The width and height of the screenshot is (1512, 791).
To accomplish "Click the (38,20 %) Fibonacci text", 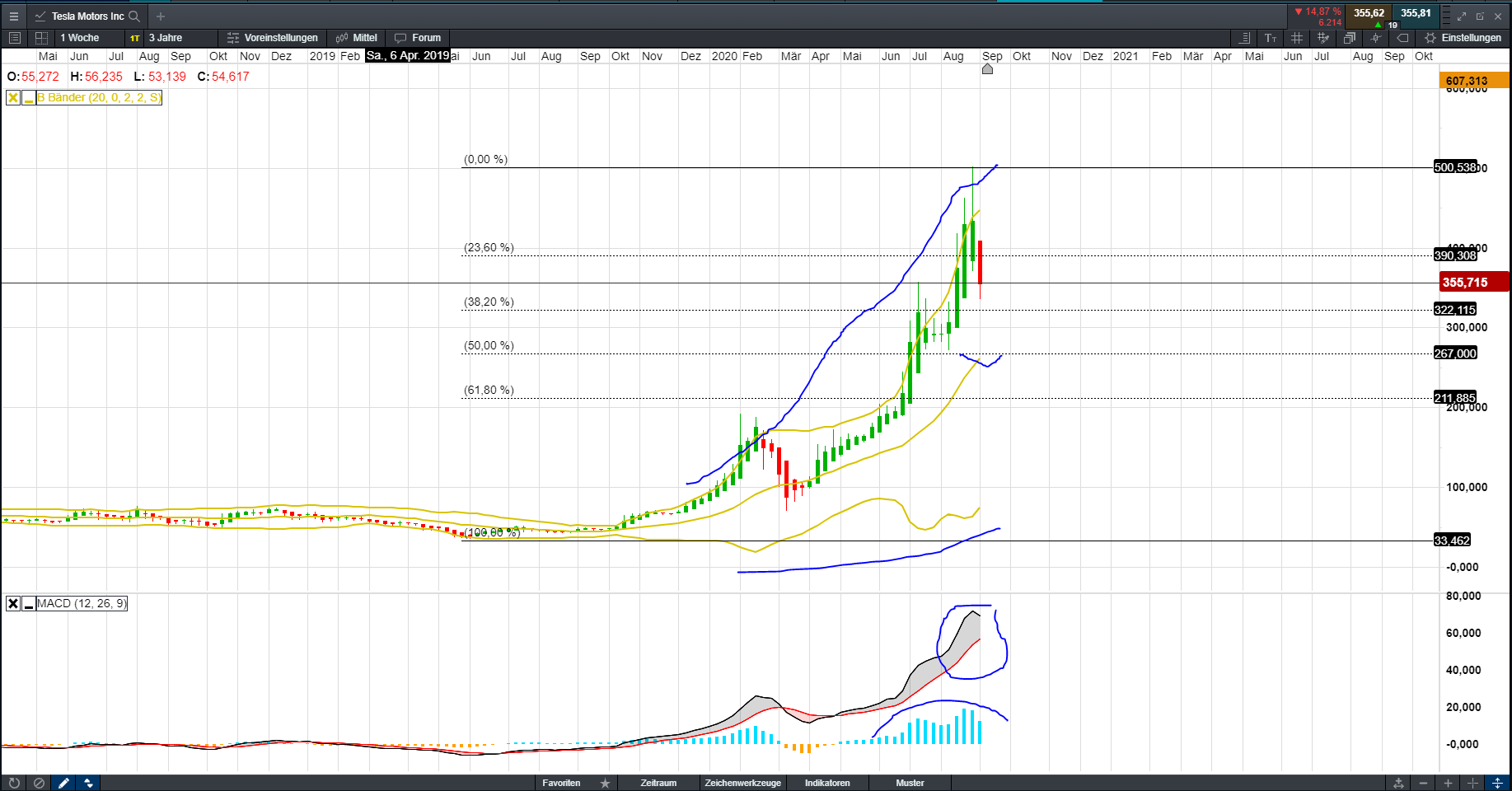I will click(489, 302).
